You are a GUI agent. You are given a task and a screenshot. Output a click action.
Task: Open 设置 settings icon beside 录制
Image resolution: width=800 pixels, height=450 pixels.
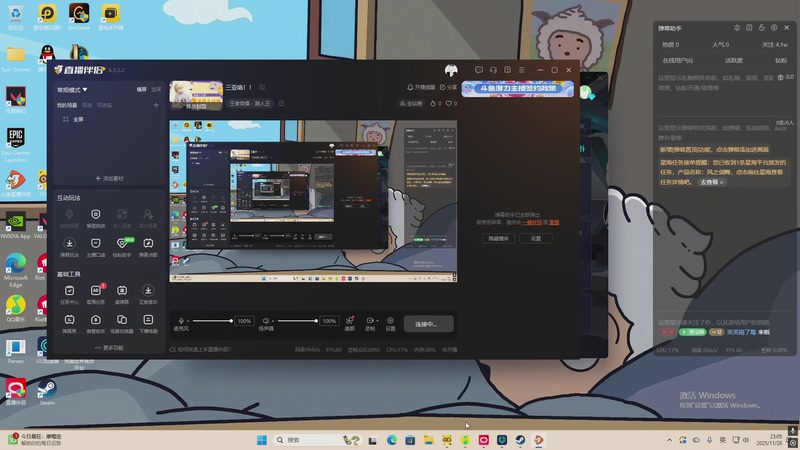pos(390,323)
